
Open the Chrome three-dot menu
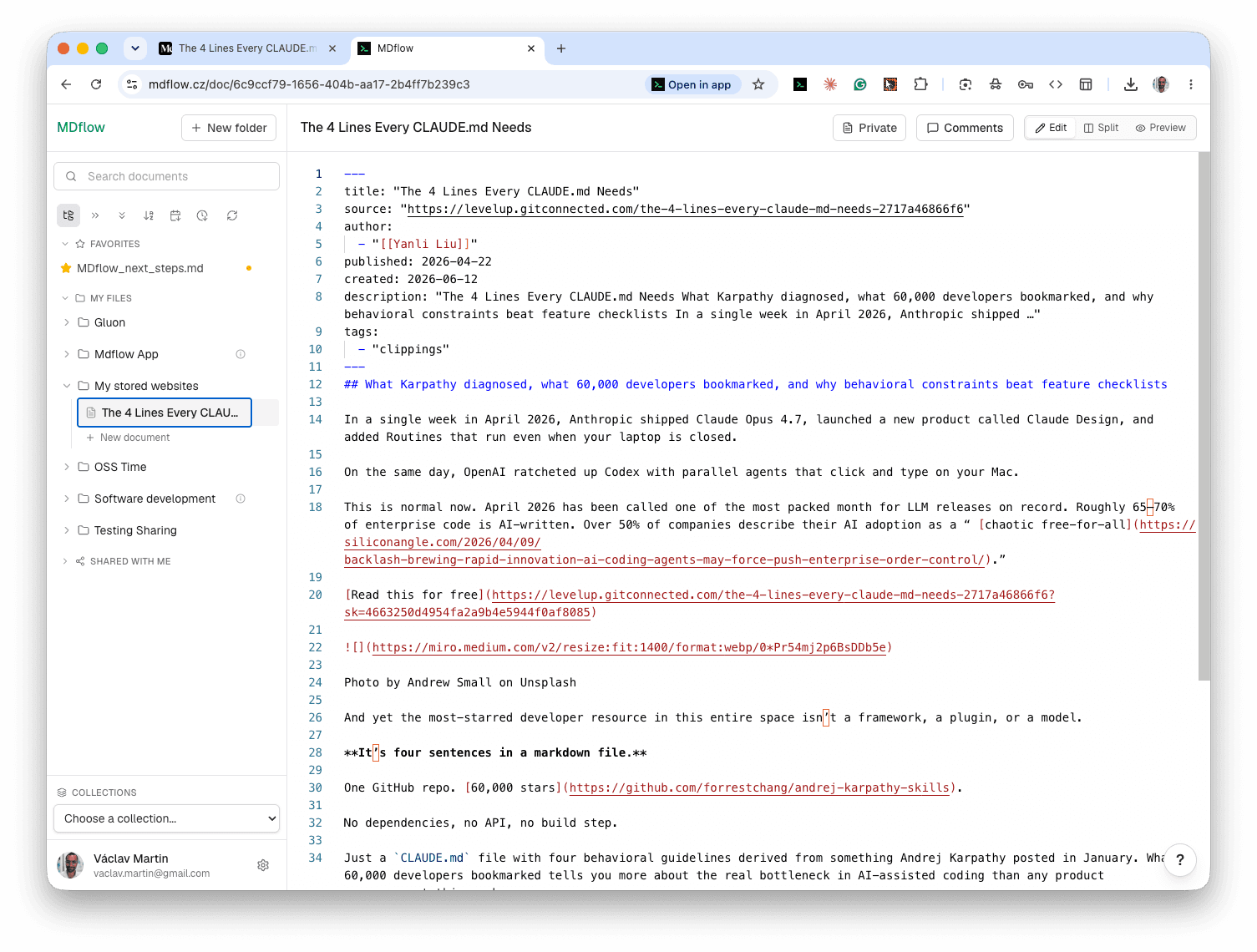click(1191, 84)
